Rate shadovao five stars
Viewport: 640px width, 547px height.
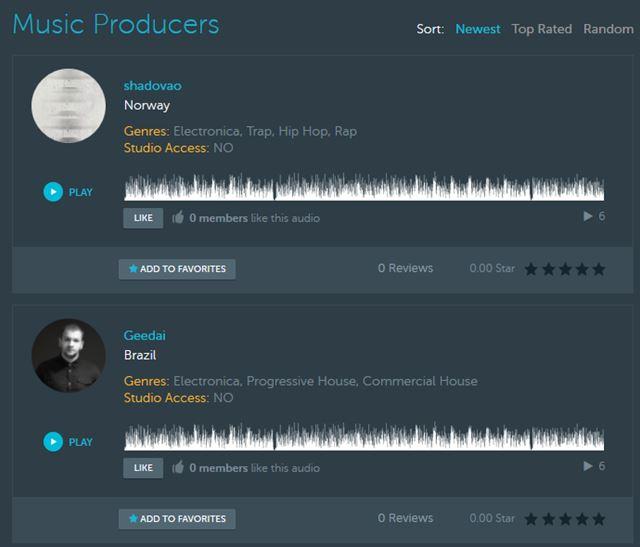tap(599, 269)
